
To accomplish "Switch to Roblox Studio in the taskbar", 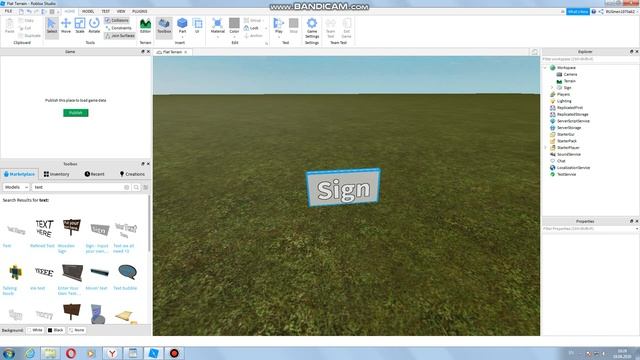I will (x=153, y=353).
